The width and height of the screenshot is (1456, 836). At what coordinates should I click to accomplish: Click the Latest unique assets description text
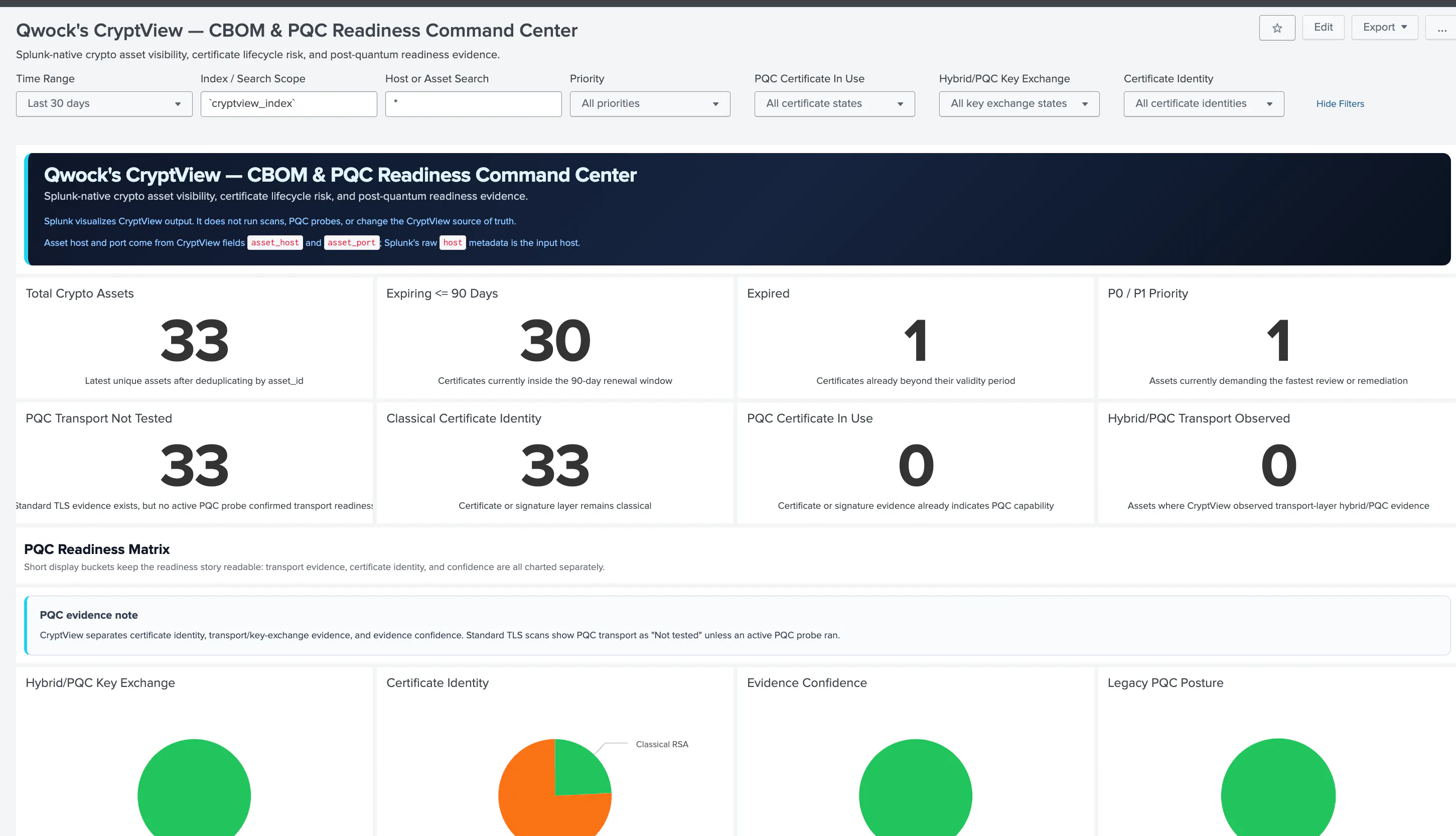click(x=194, y=381)
